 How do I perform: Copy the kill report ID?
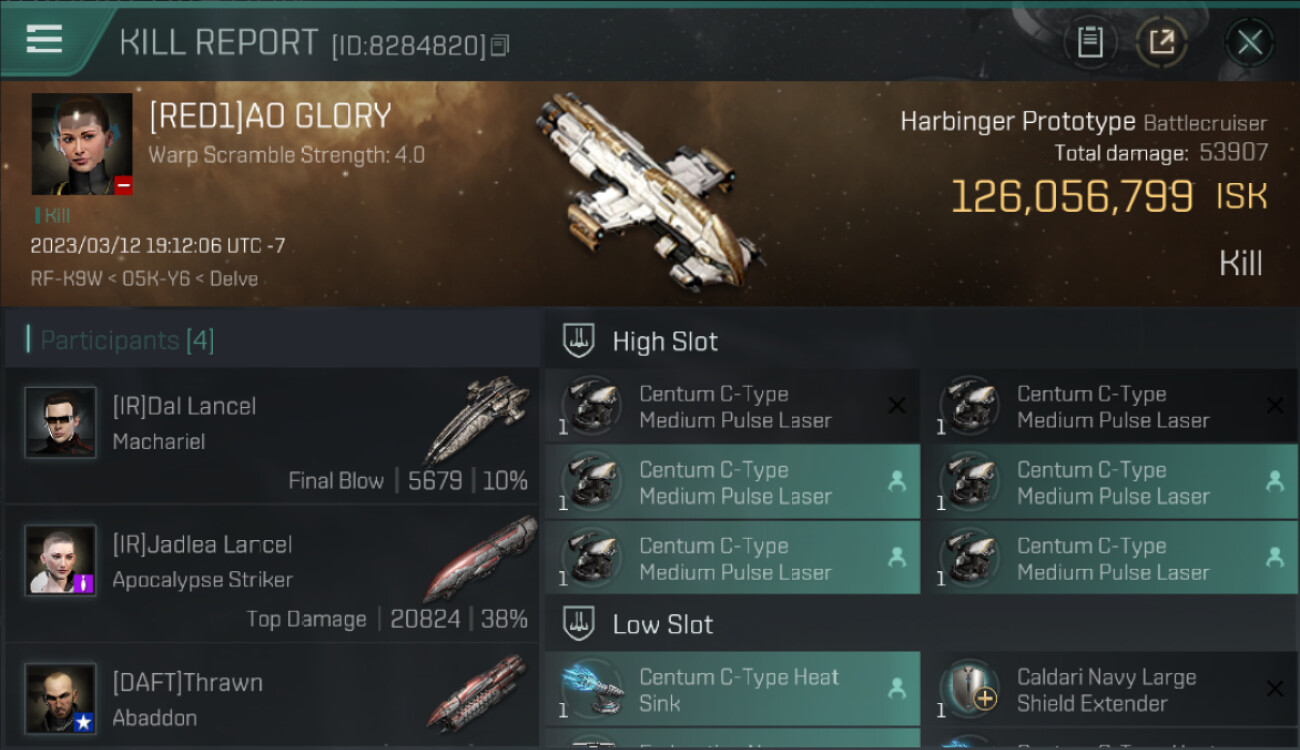click(x=500, y=45)
